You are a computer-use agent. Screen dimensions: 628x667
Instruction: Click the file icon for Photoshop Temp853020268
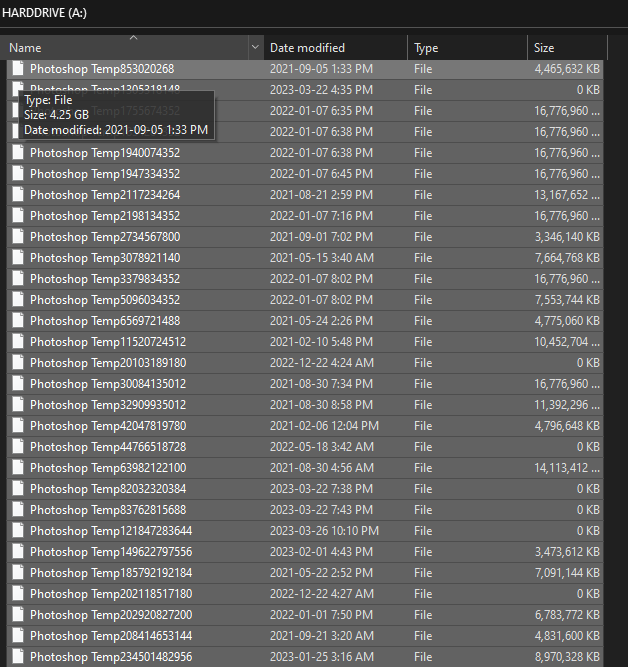coord(18,68)
